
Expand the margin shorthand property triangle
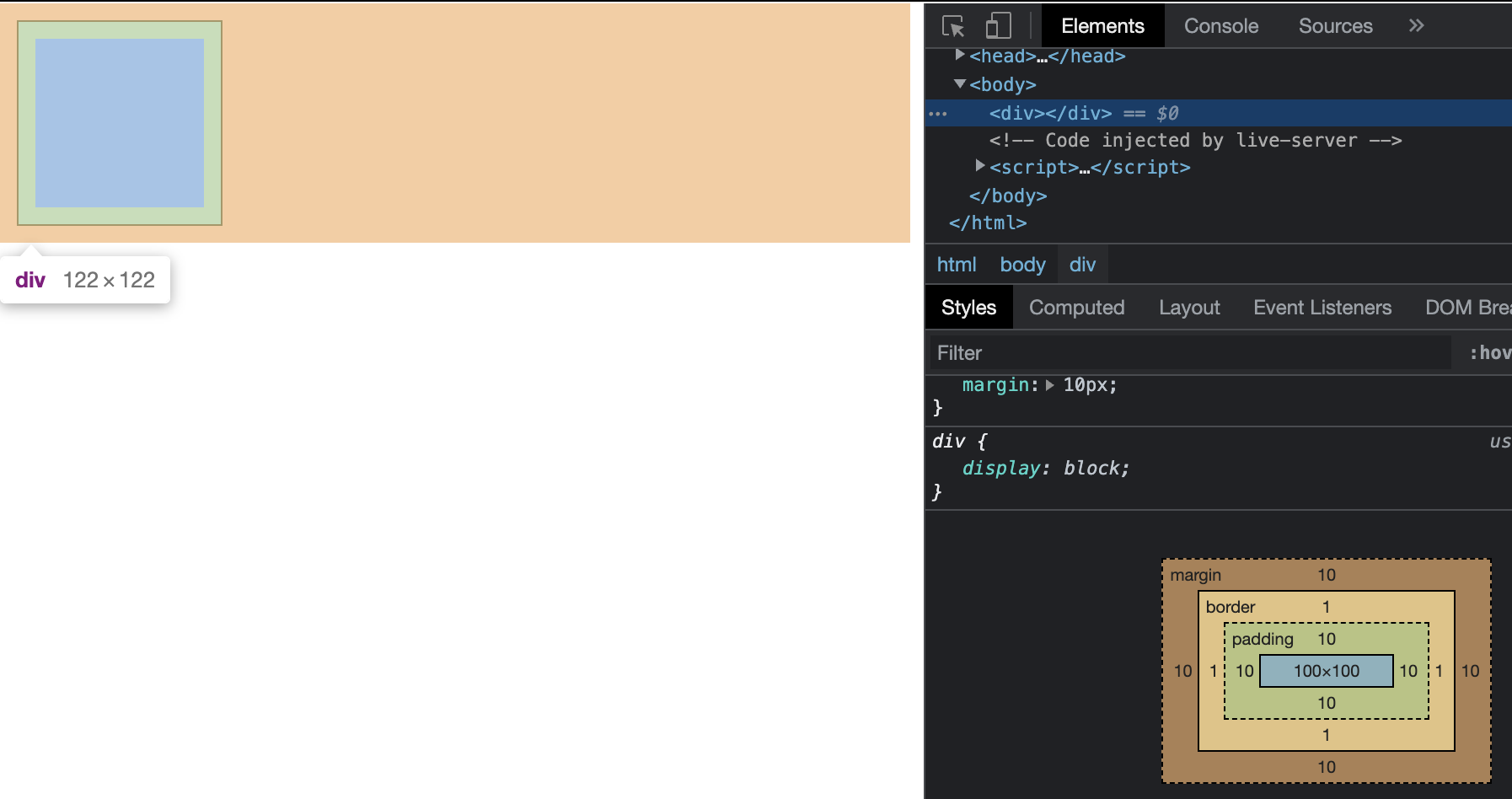coord(1049,385)
